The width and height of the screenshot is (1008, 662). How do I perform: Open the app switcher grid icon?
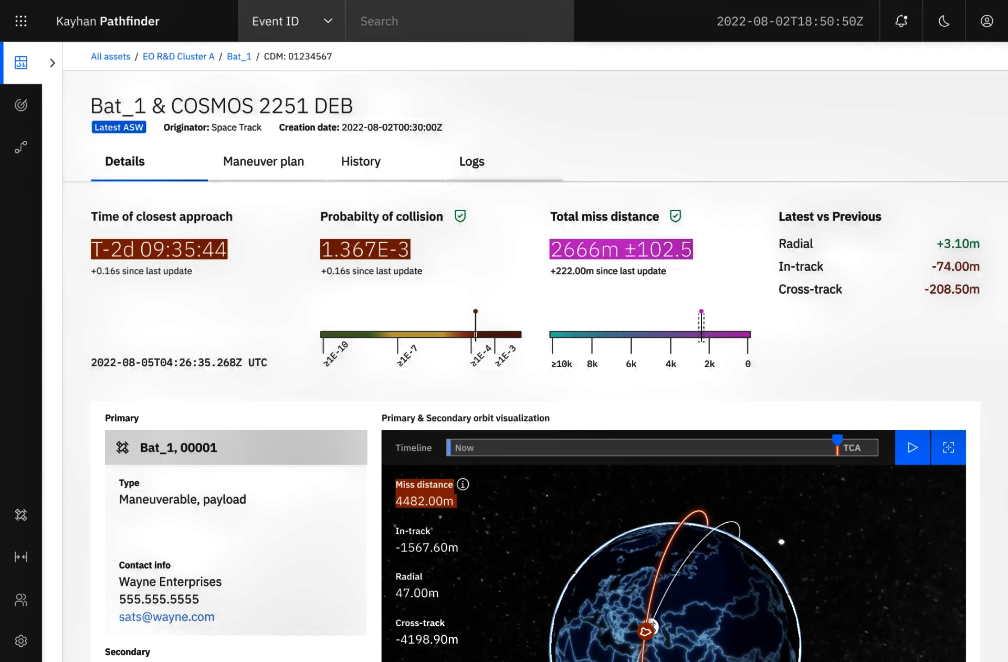coord(21,21)
